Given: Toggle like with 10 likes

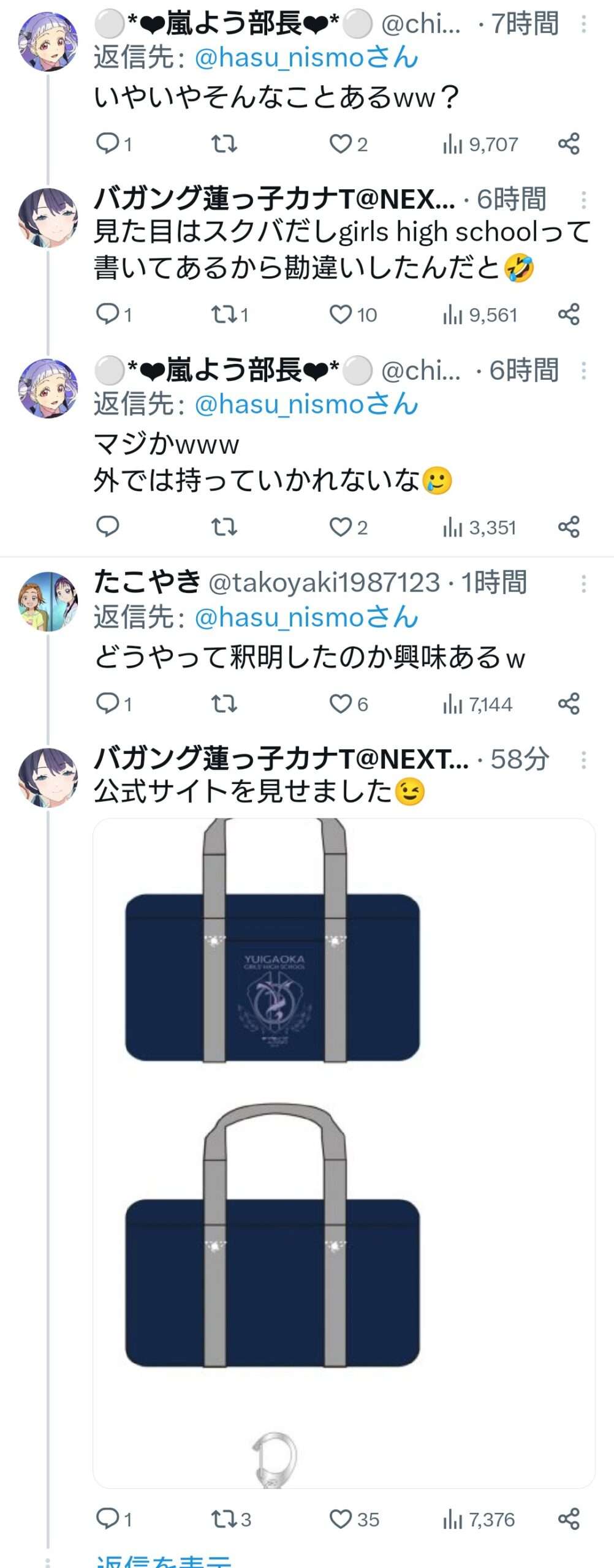Looking at the screenshot, I should pos(353,315).
